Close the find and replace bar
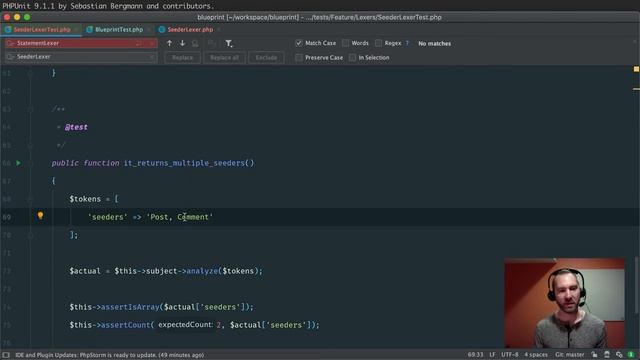The width and height of the screenshot is (640, 360). tap(635, 41)
